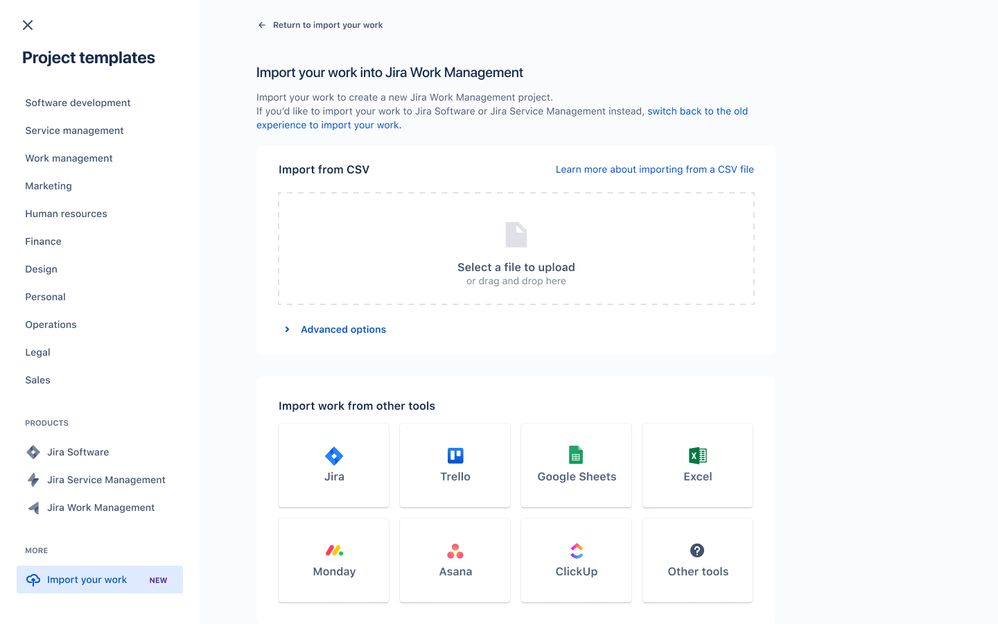Click the Jira Software product icon
Screen dimensions: 998x624
click(x=33, y=452)
